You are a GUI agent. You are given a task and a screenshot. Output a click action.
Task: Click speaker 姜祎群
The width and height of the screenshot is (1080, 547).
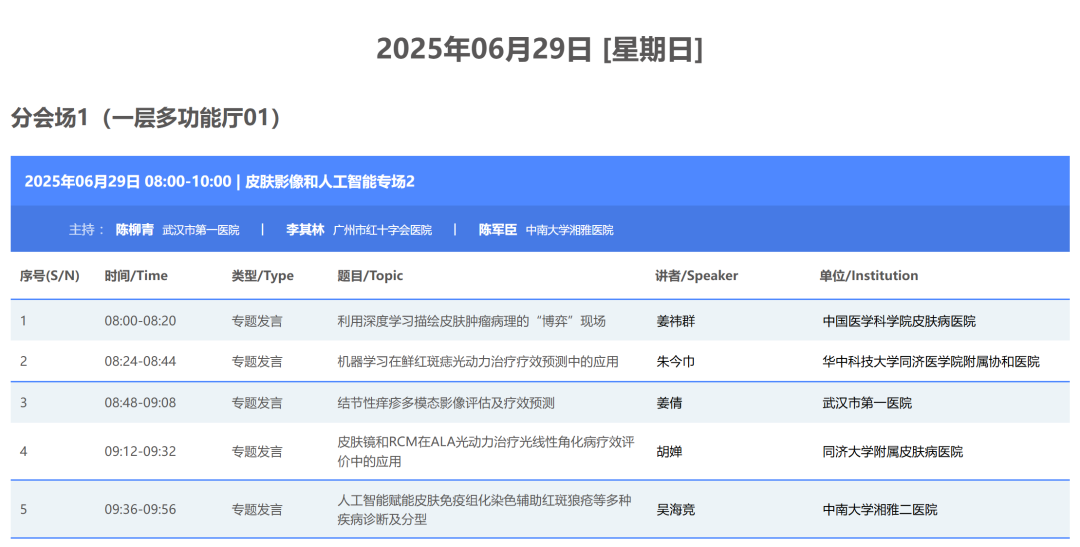(676, 321)
